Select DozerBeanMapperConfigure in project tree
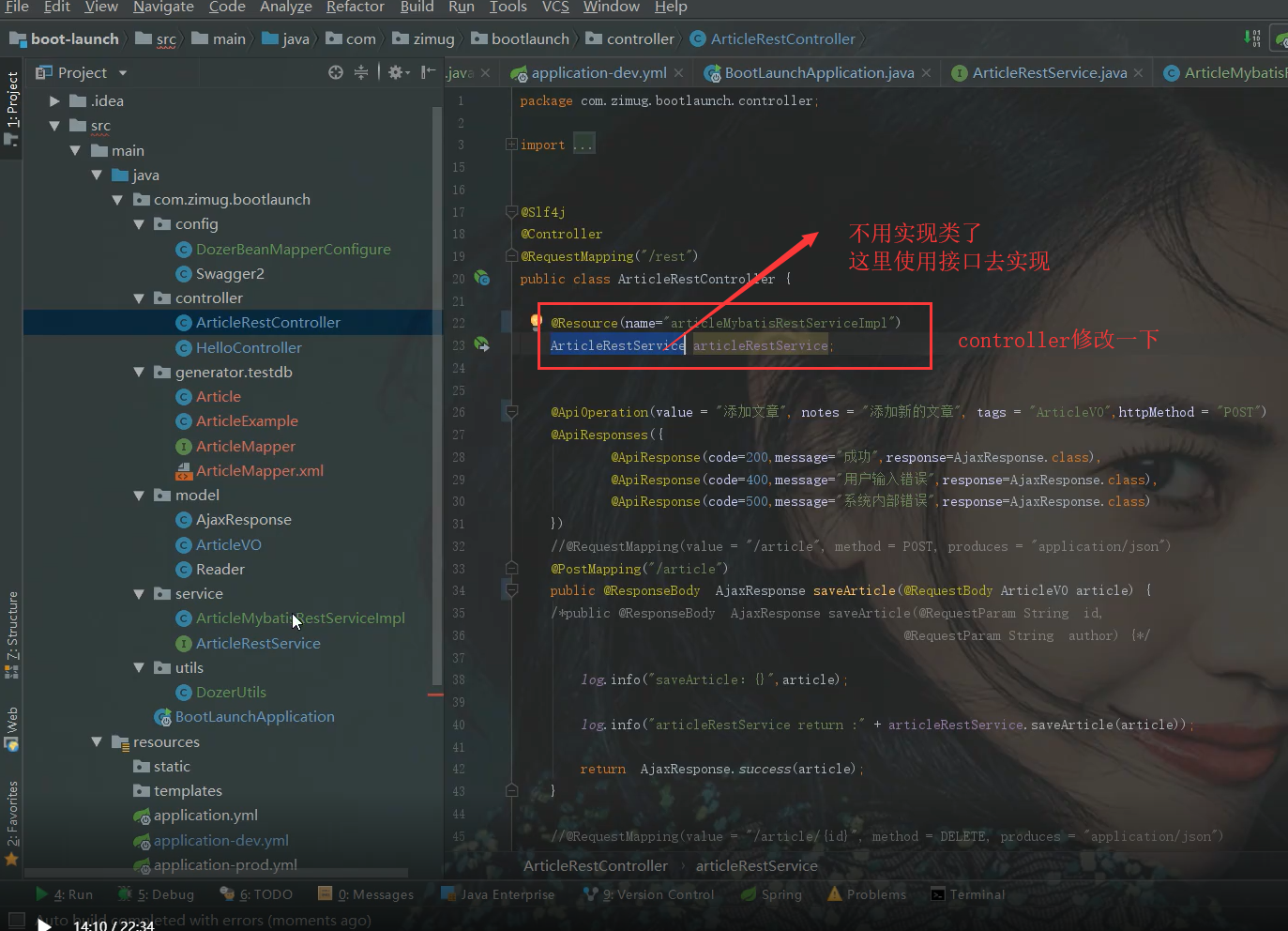The image size is (1288, 931). pyautogui.click(x=293, y=249)
